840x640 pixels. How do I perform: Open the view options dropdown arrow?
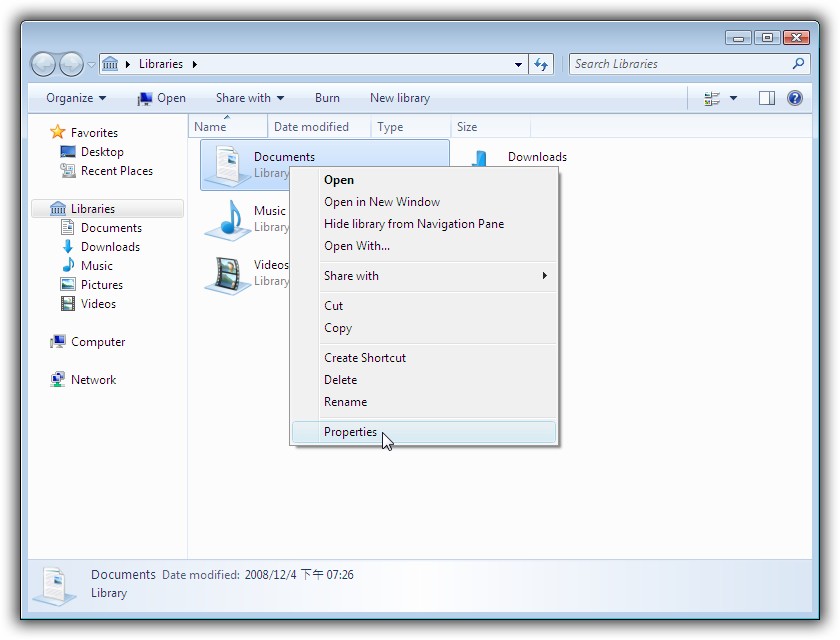point(733,98)
